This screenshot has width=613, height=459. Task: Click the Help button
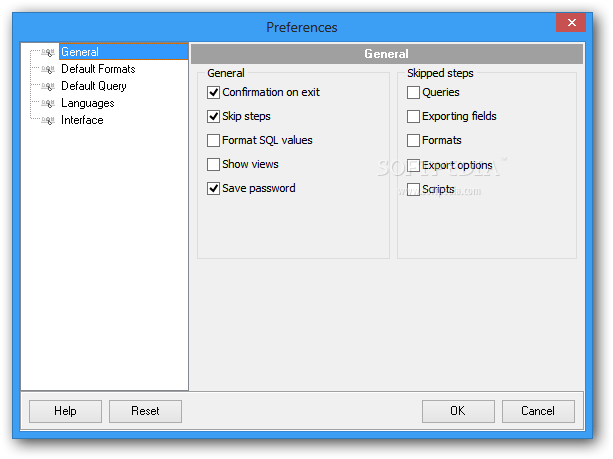(65, 411)
